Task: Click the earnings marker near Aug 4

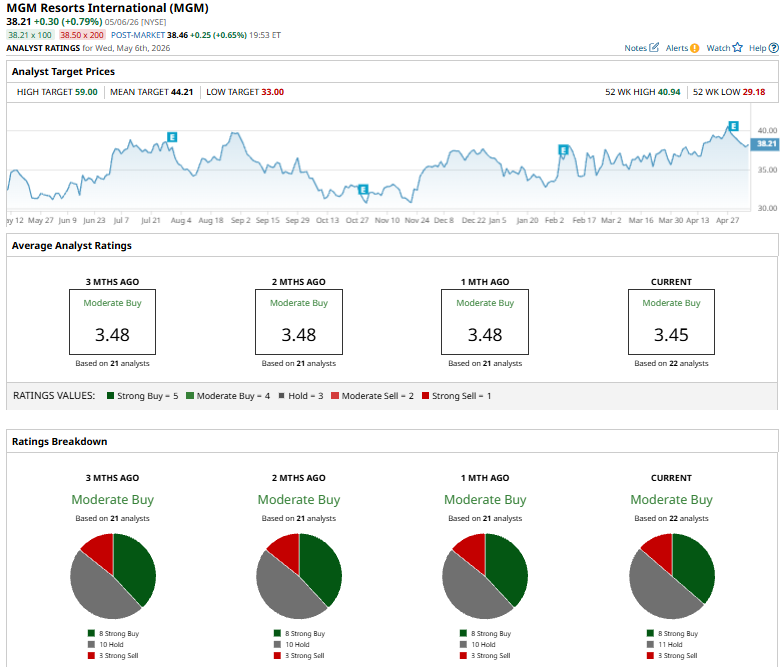Action: pyautogui.click(x=172, y=137)
